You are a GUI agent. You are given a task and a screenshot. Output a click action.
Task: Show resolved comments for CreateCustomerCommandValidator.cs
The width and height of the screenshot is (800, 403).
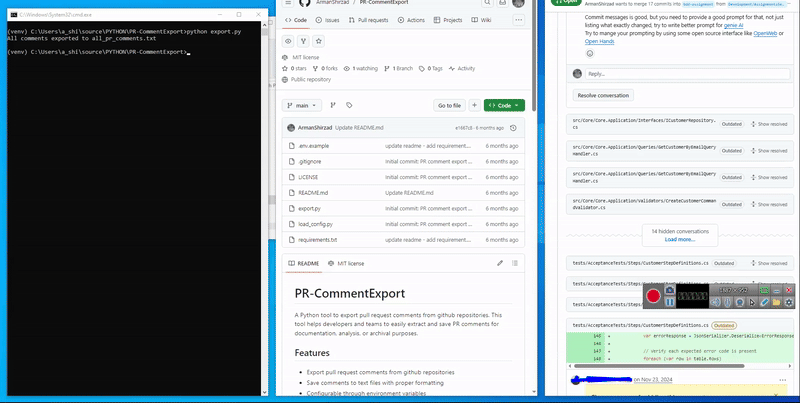tap(769, 204)
